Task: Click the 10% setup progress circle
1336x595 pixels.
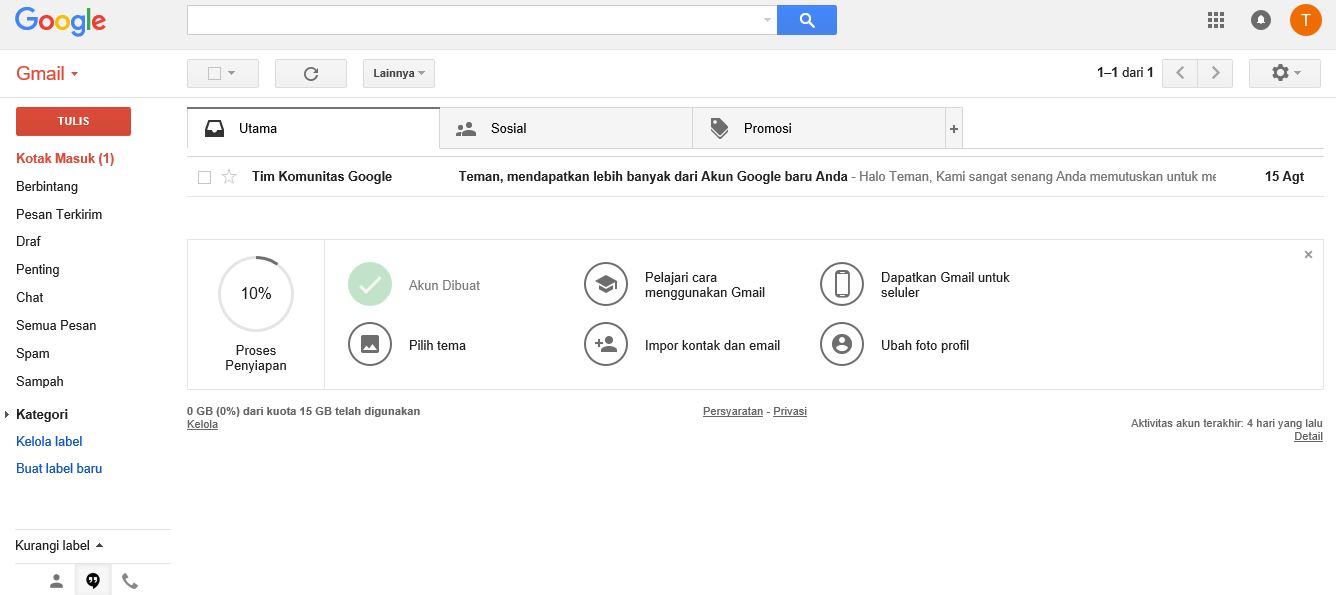Action: coord(255,293)
